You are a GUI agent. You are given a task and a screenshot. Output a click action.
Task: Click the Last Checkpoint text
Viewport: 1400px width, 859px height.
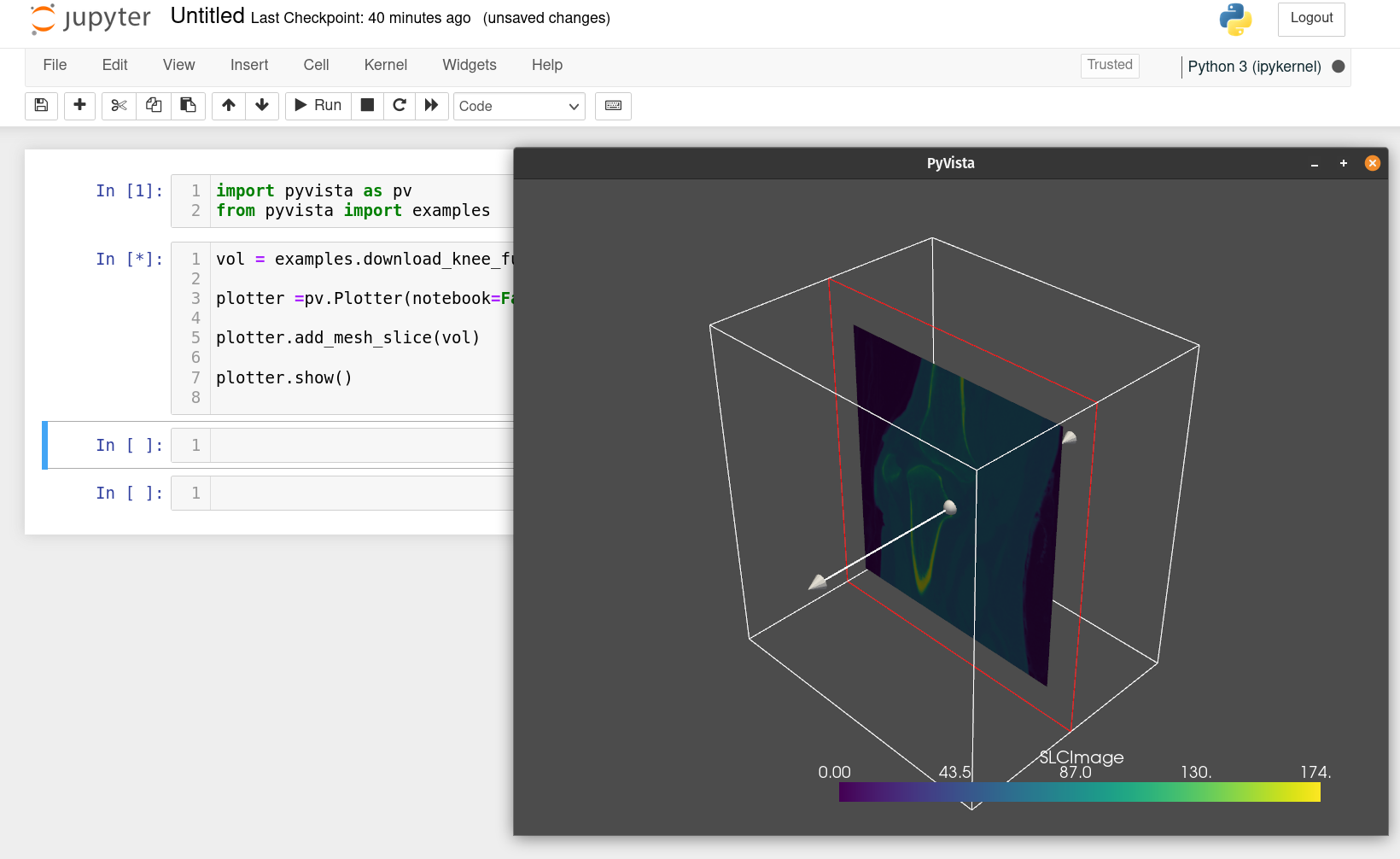(x=360, y=18)
